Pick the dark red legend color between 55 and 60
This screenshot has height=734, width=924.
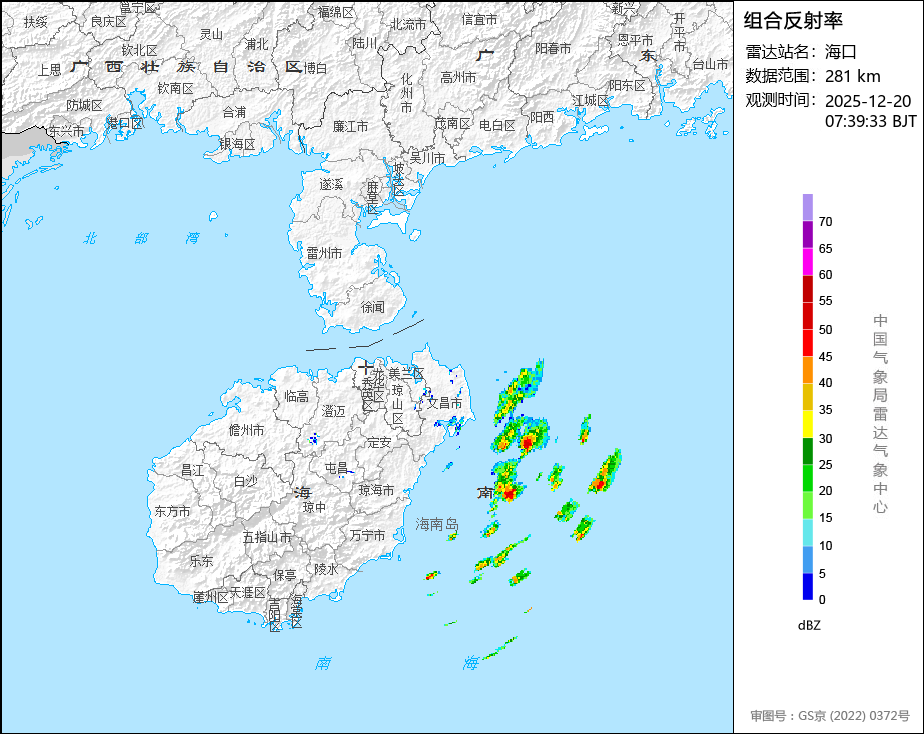point(807,289)
